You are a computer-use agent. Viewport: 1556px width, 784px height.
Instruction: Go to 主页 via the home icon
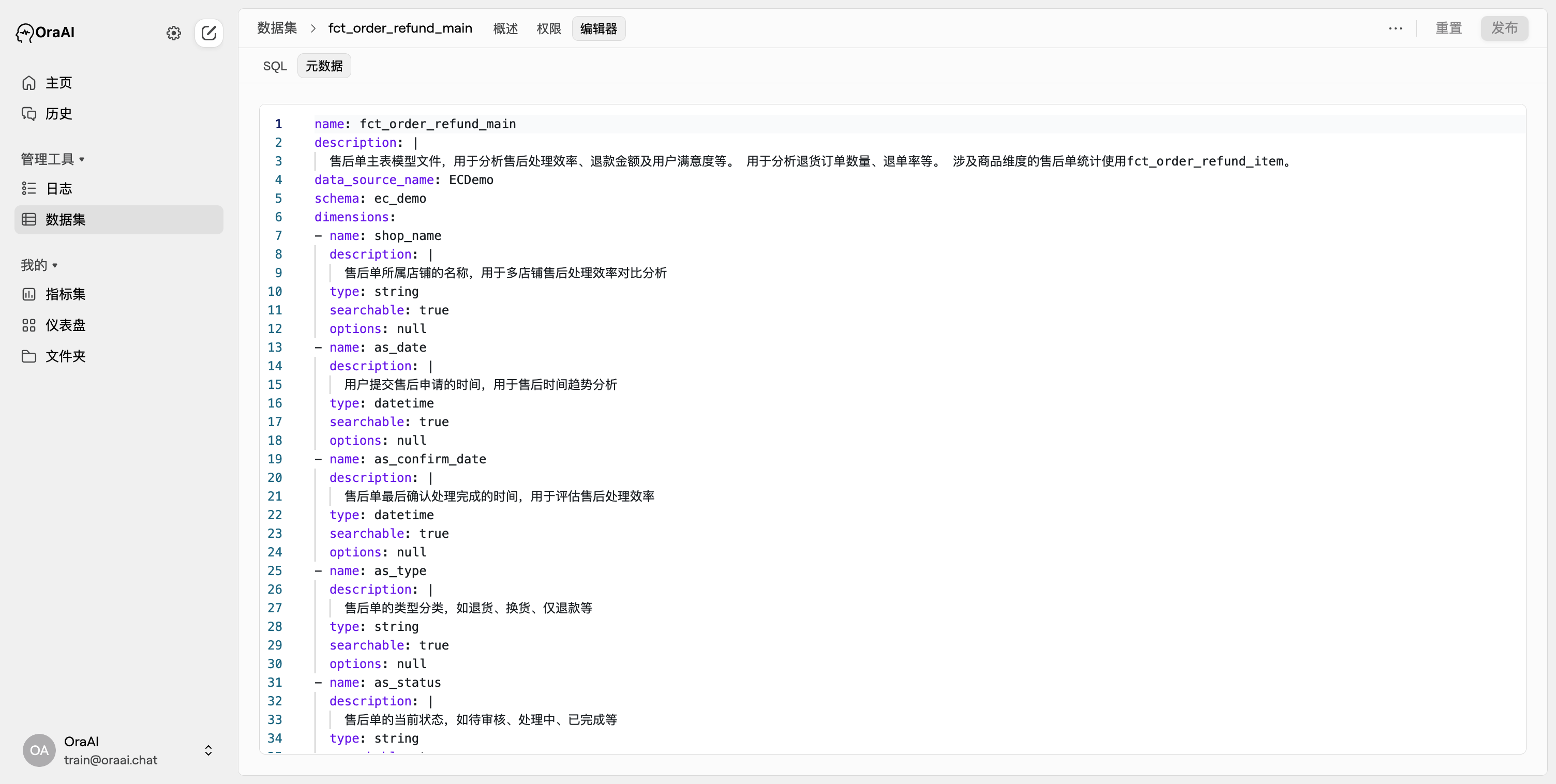click(28, 83)
